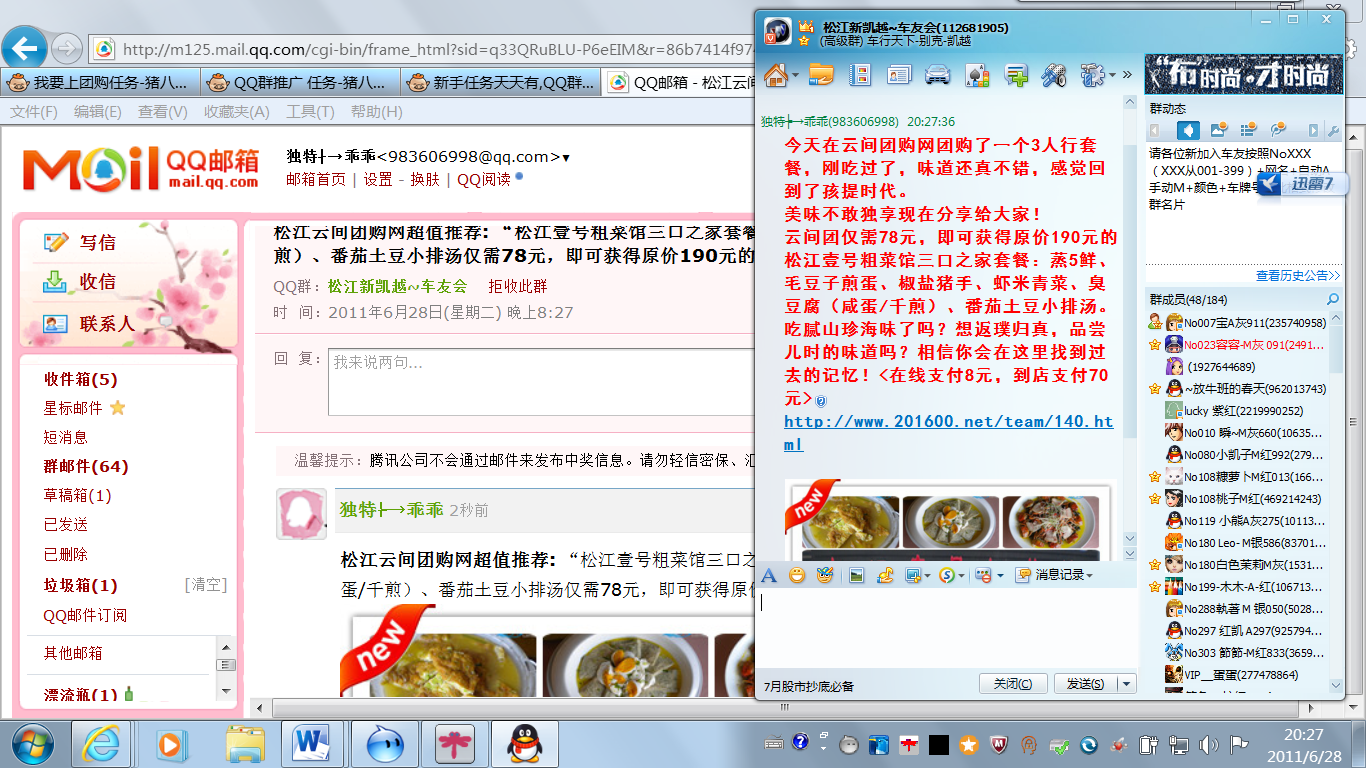Click the 设置 link in mail header
The image size is (1366, 768).
tap(378, 179)
